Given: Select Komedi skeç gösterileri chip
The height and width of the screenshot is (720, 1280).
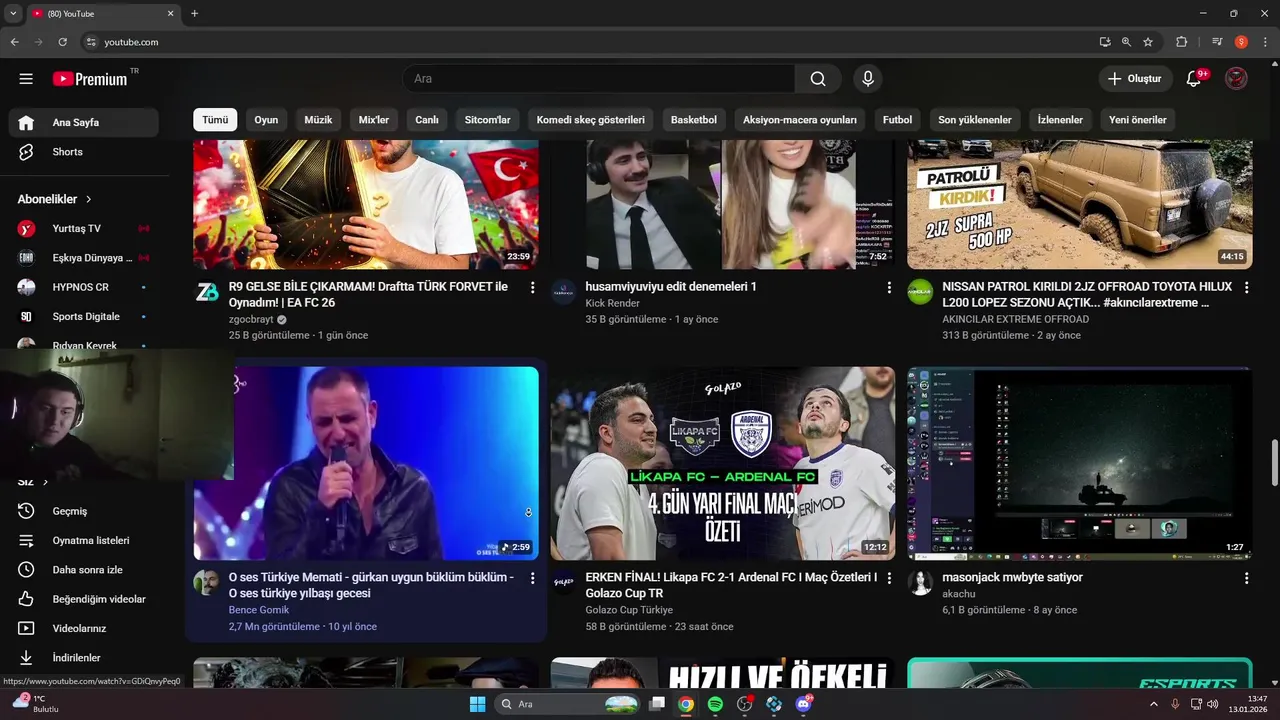Looking at the screenshot, I should click(590, 120).
